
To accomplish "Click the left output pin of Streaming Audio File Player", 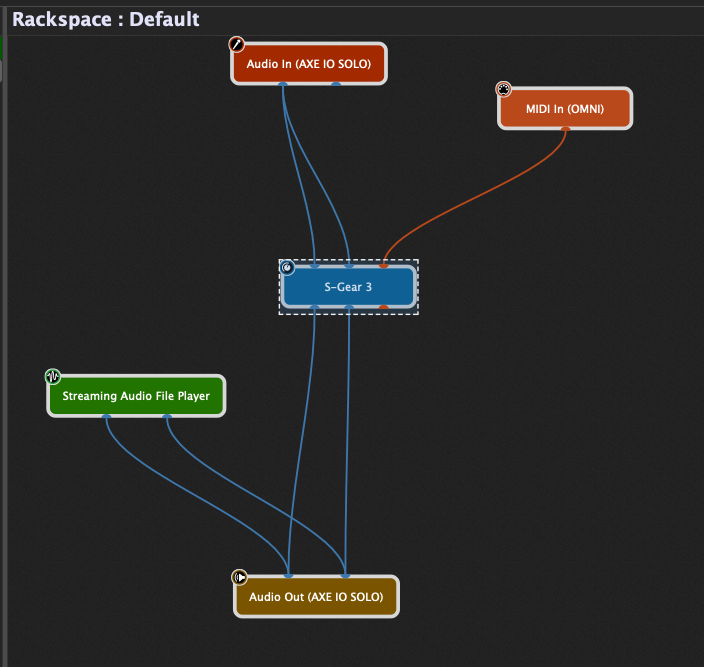I will pyautogui.click(x=107, y=416).
